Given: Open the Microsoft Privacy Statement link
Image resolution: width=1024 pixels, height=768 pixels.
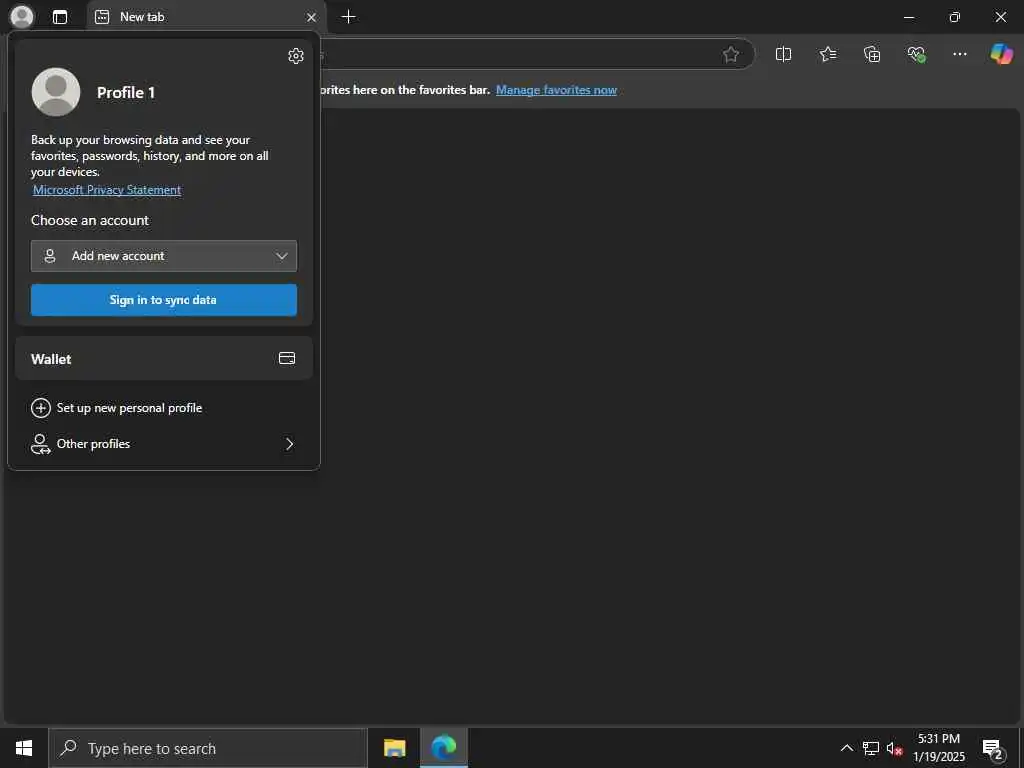Looking at the screenshot, I should (x=107, y=190).
